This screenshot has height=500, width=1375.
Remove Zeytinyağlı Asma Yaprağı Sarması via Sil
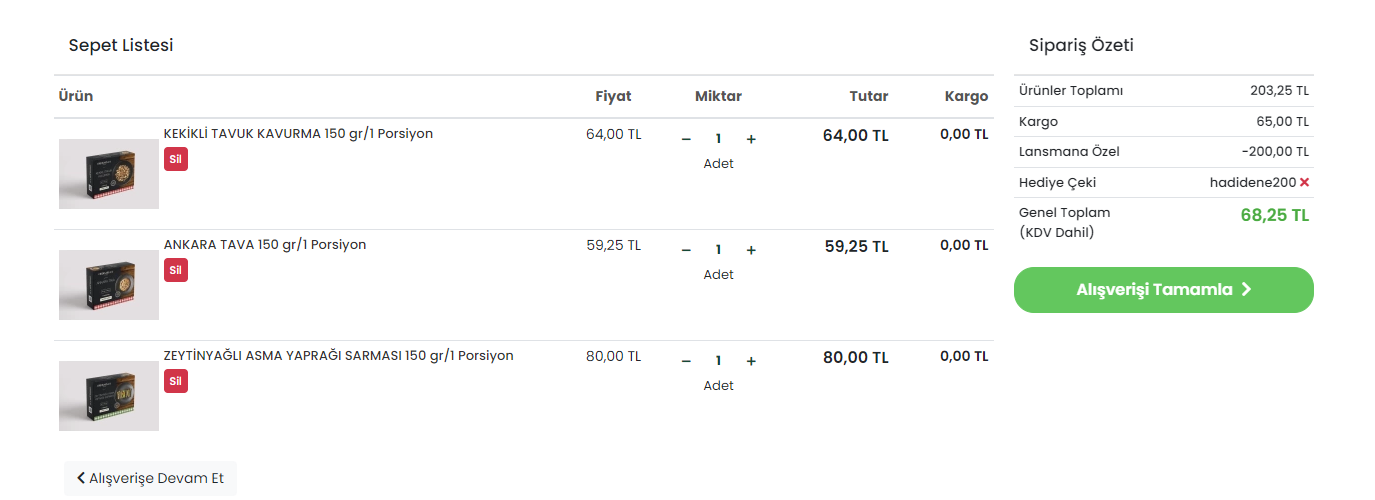click(x=176, y=381)
